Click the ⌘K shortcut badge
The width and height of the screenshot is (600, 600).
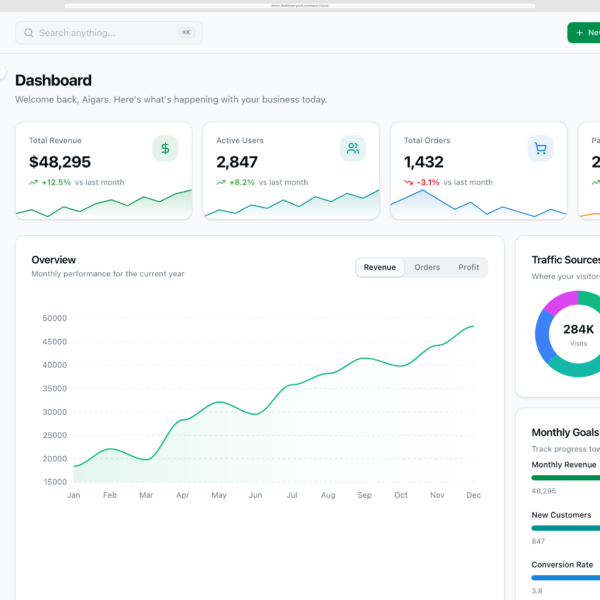pos(186,33)
